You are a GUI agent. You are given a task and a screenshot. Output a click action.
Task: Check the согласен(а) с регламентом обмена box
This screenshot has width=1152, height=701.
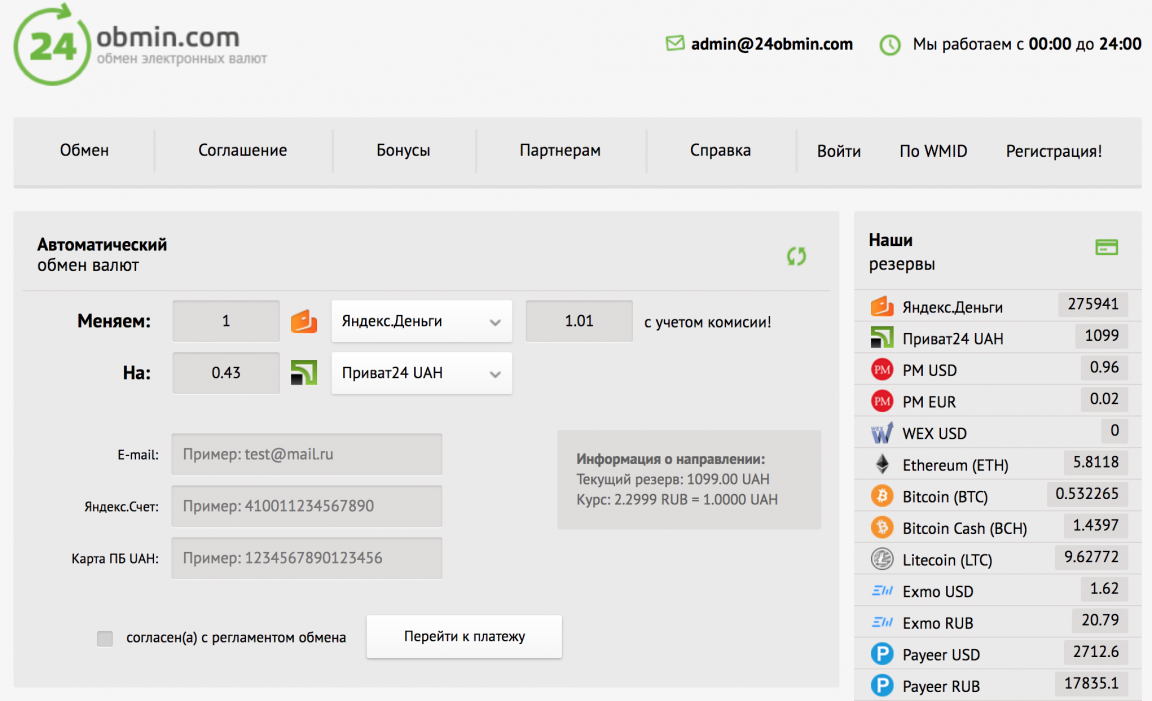click(105, 638)
